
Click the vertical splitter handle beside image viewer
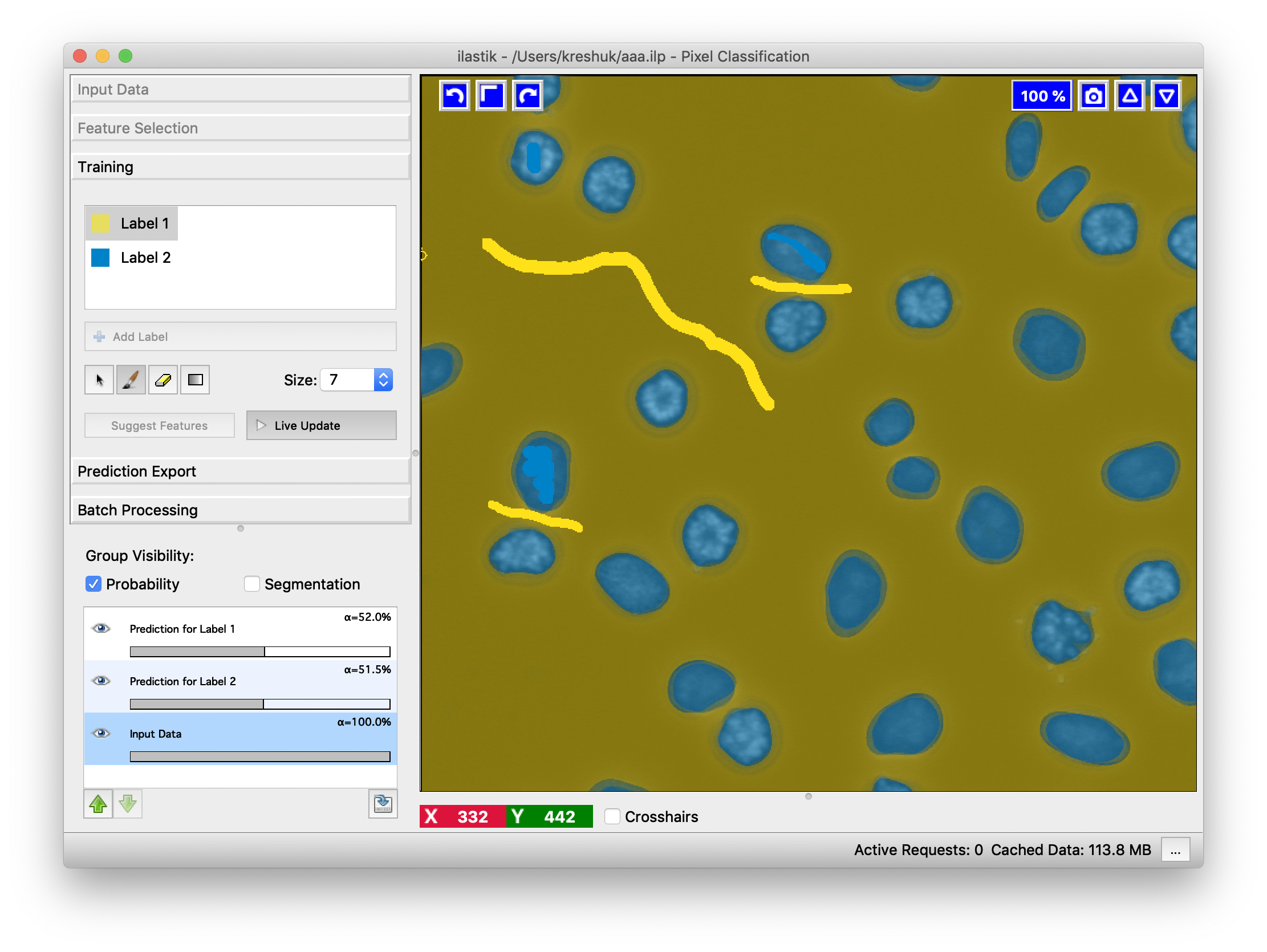click(x=416, y=453)
